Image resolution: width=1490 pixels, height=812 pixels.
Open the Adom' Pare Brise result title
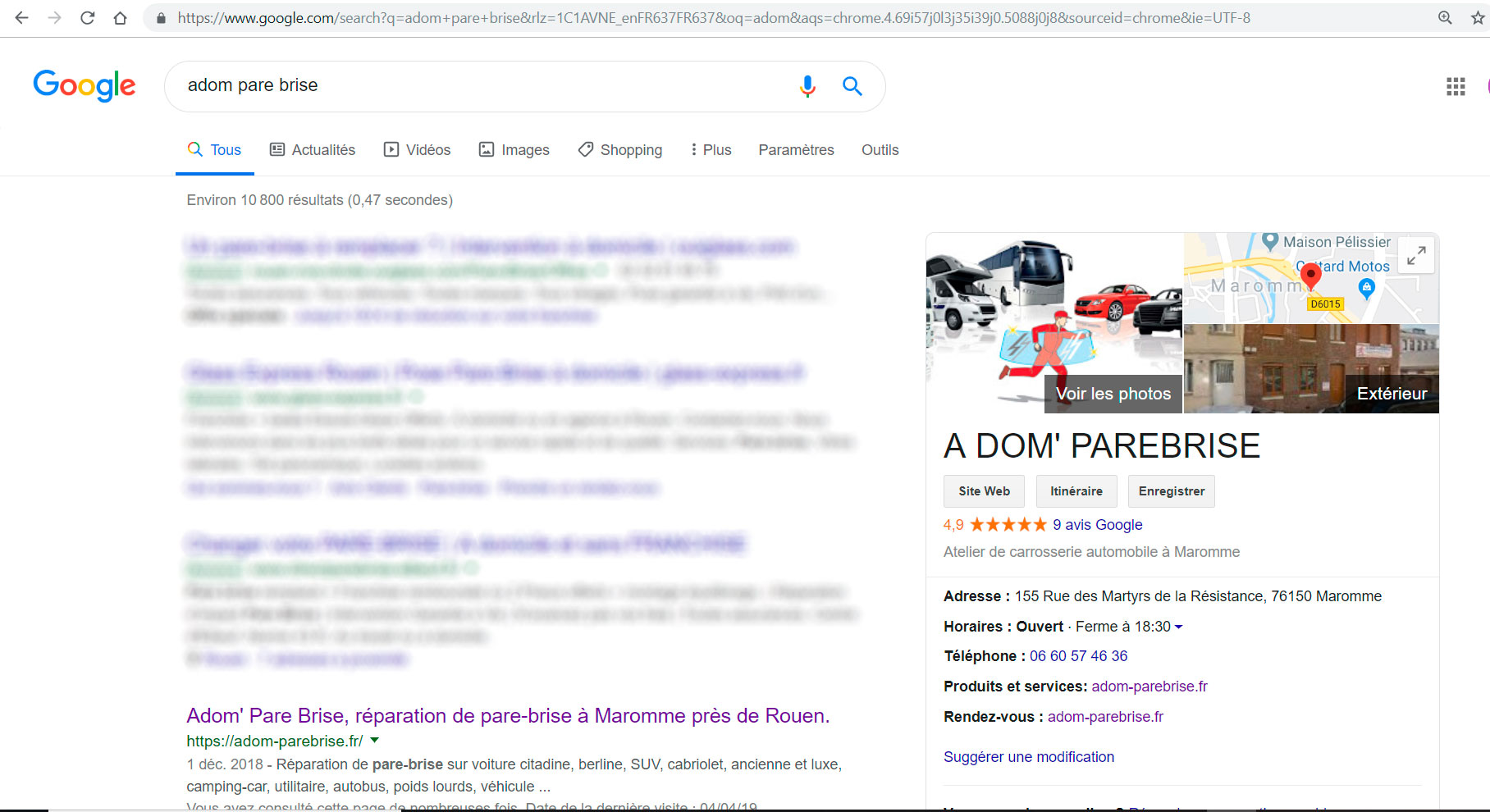508,716
